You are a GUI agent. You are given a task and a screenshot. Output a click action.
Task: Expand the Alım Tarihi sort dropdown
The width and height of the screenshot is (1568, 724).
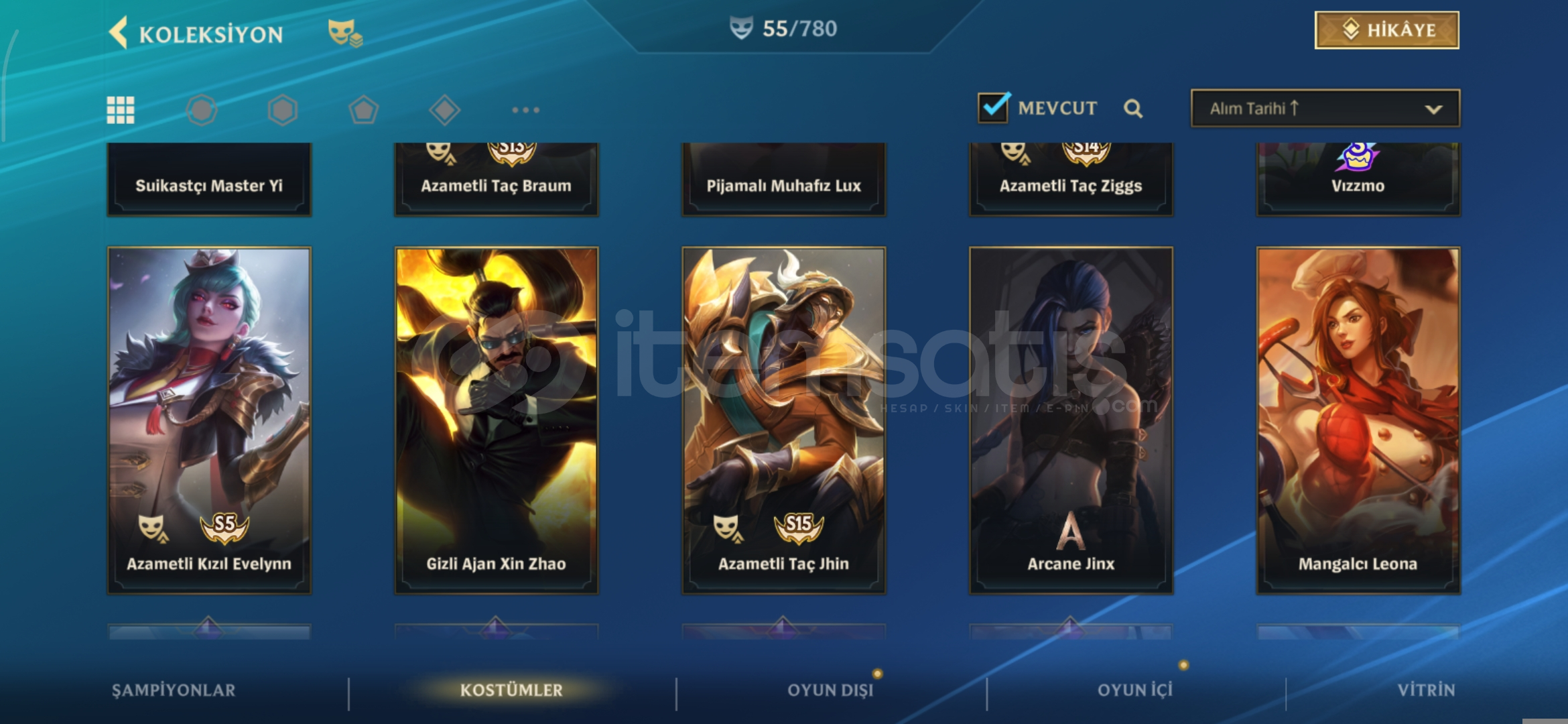(1325, 109)
